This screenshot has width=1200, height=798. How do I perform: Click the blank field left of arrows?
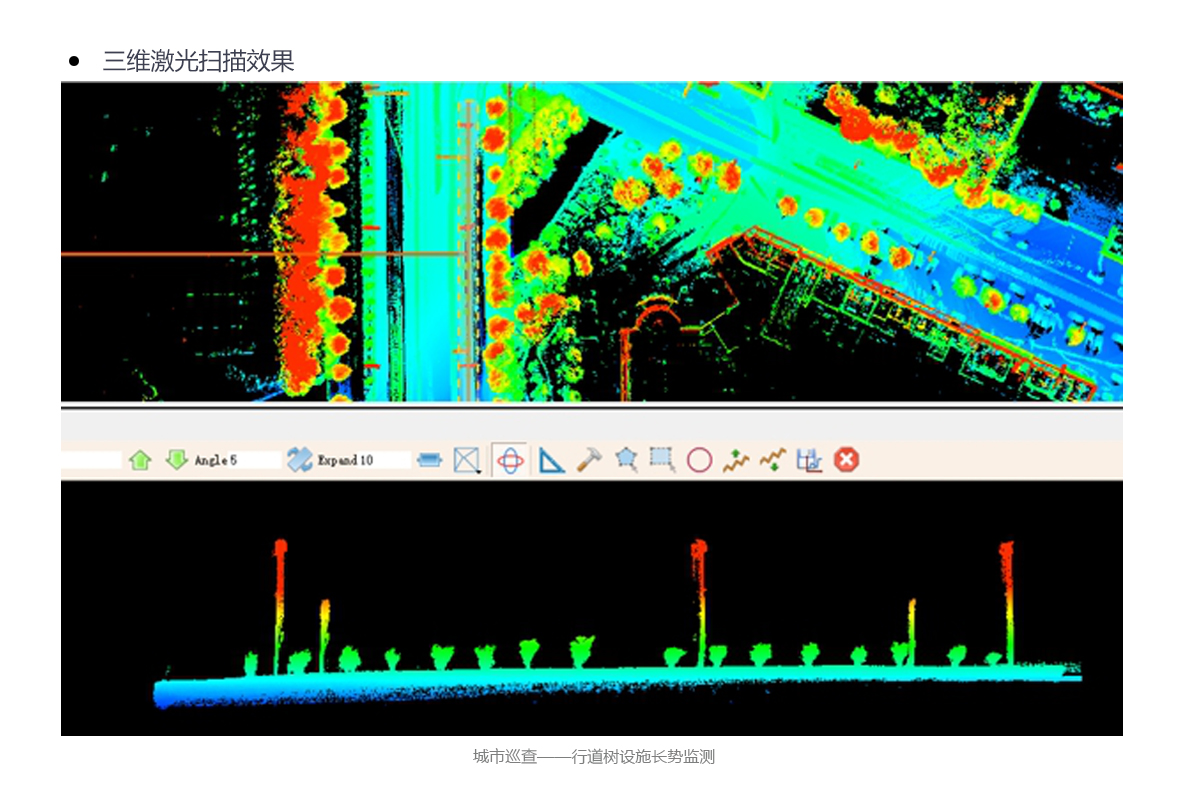(x=91, y=460)
